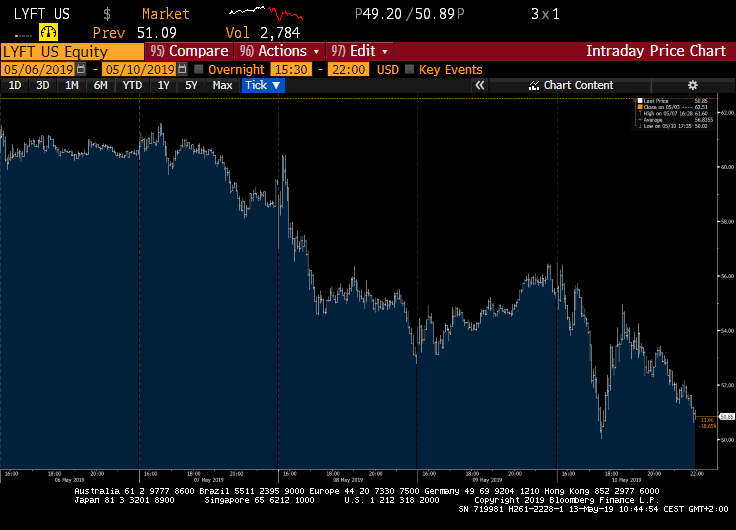This screenshot has width=736, height=530.
Task: Click the Average legend entry
Action: pos(675,120)
